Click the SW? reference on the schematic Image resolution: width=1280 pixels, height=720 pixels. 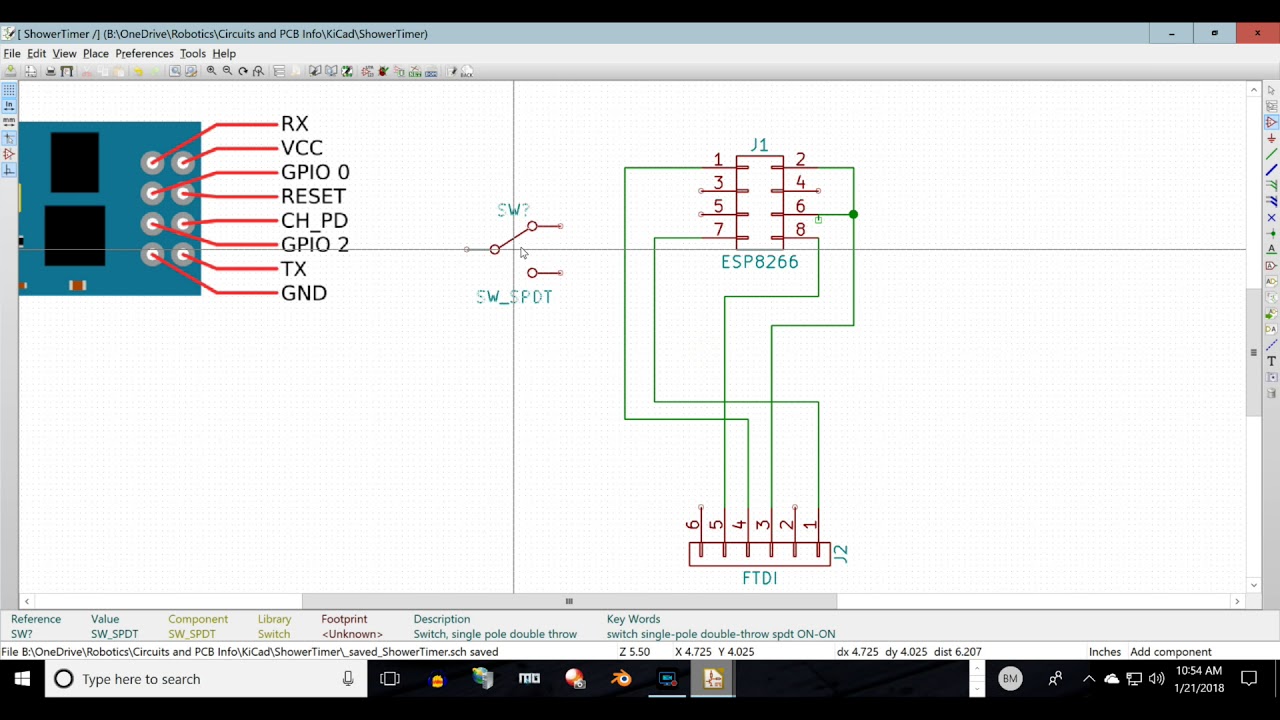(513, 210)
